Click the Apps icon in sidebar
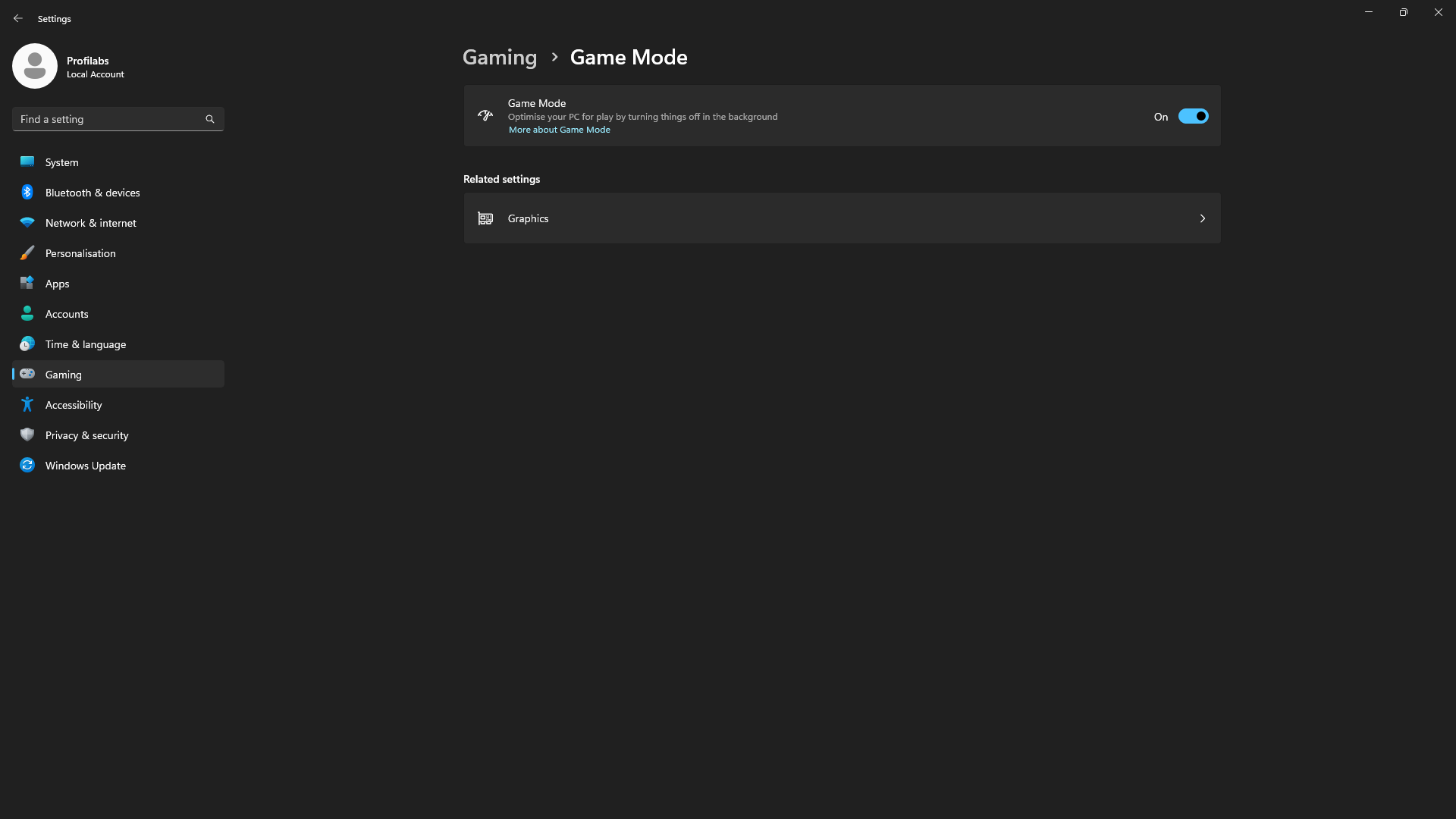 [27, 283]
